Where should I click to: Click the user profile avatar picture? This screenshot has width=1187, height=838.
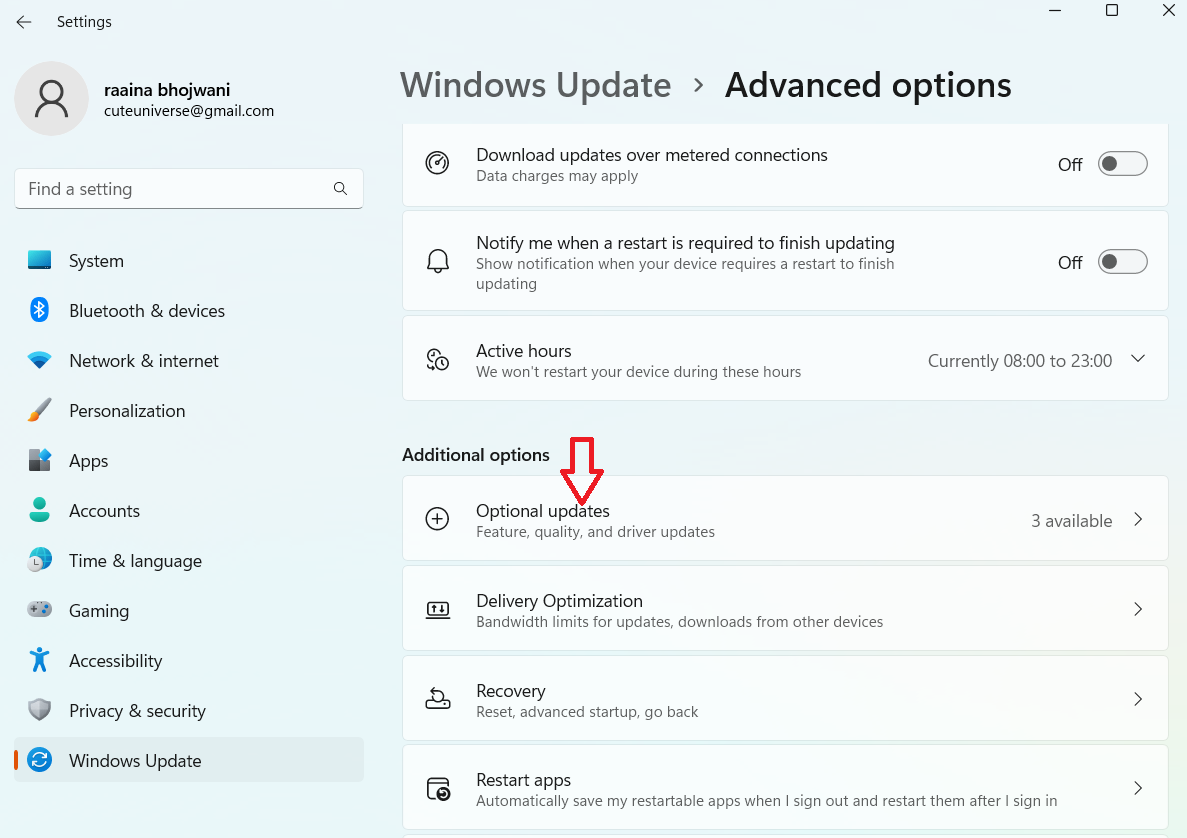coord(51,99)
